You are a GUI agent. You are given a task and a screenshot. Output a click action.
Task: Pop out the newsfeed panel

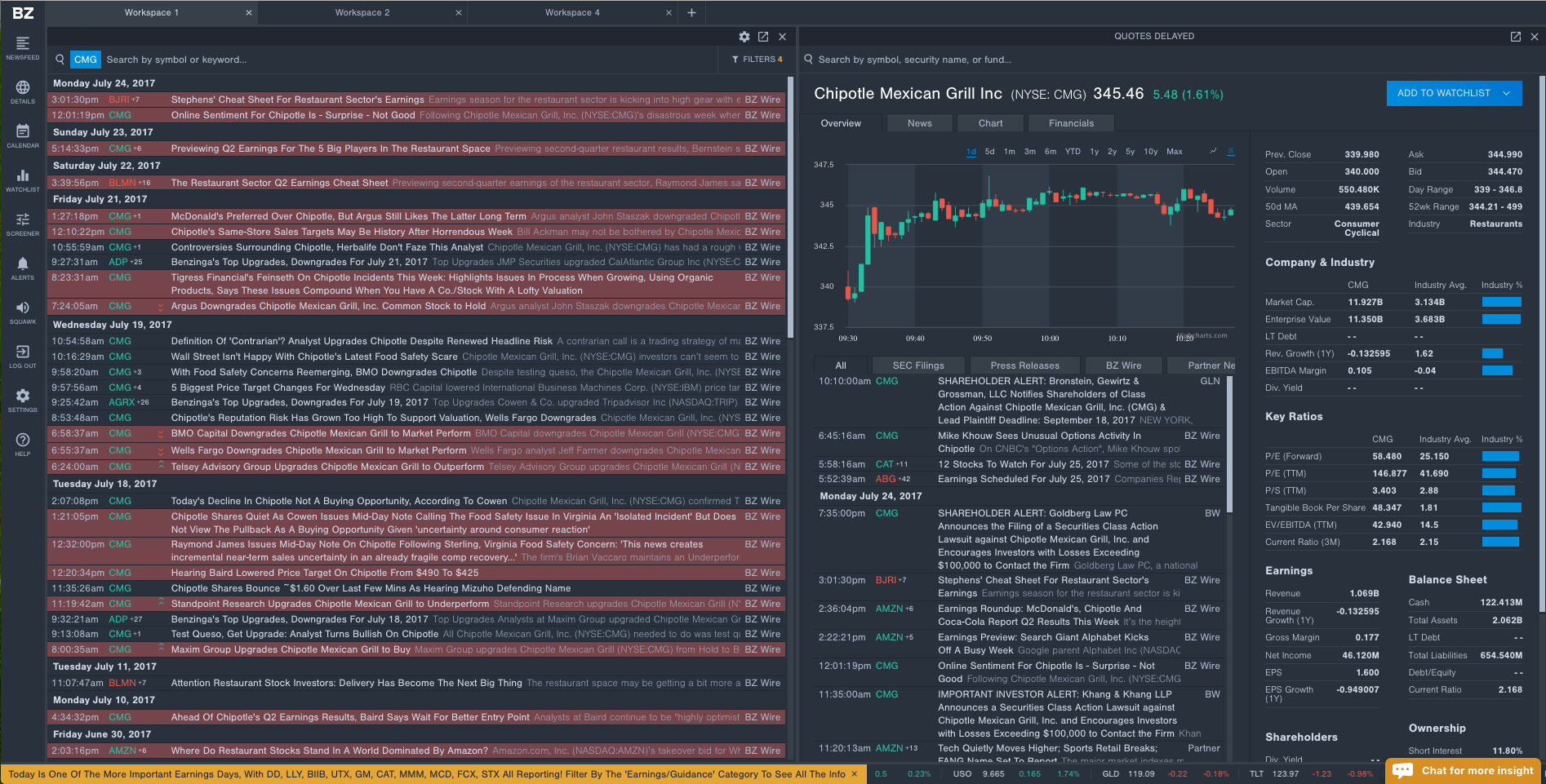tap(763, 37)
